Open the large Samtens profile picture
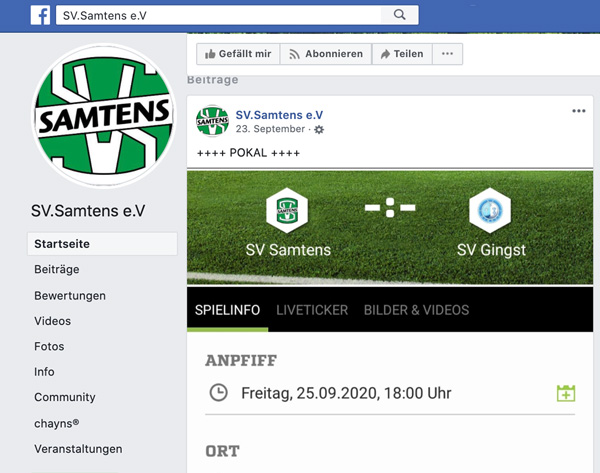Viewport: 600px width, 473px height. pyautogui.click(x=104, y=116)
